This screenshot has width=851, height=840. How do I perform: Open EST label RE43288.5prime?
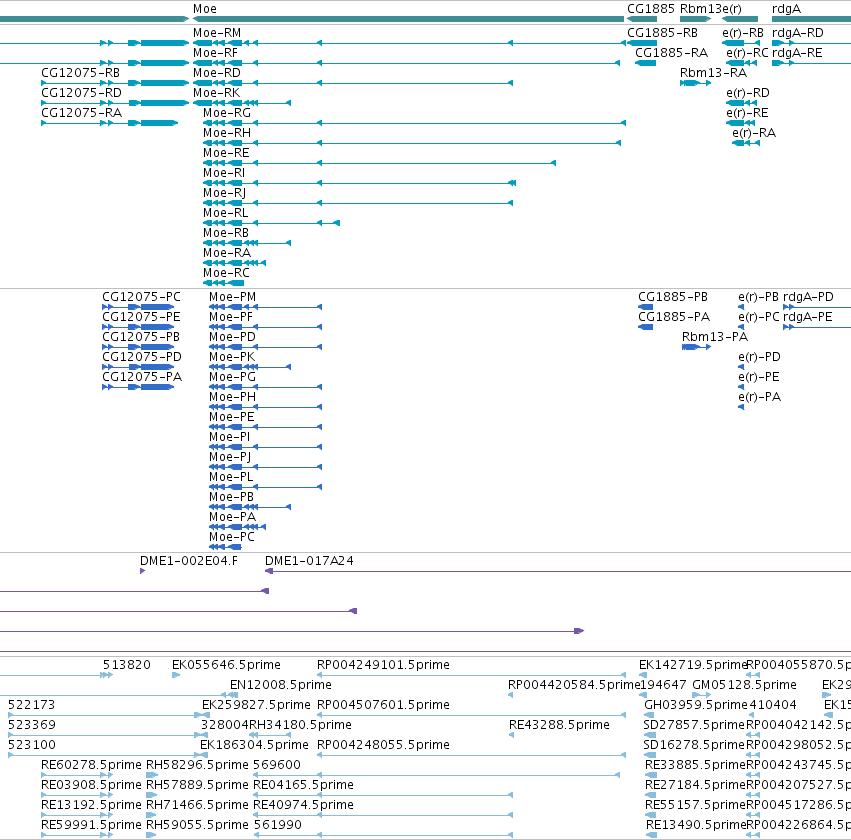[x=559, y=726]
